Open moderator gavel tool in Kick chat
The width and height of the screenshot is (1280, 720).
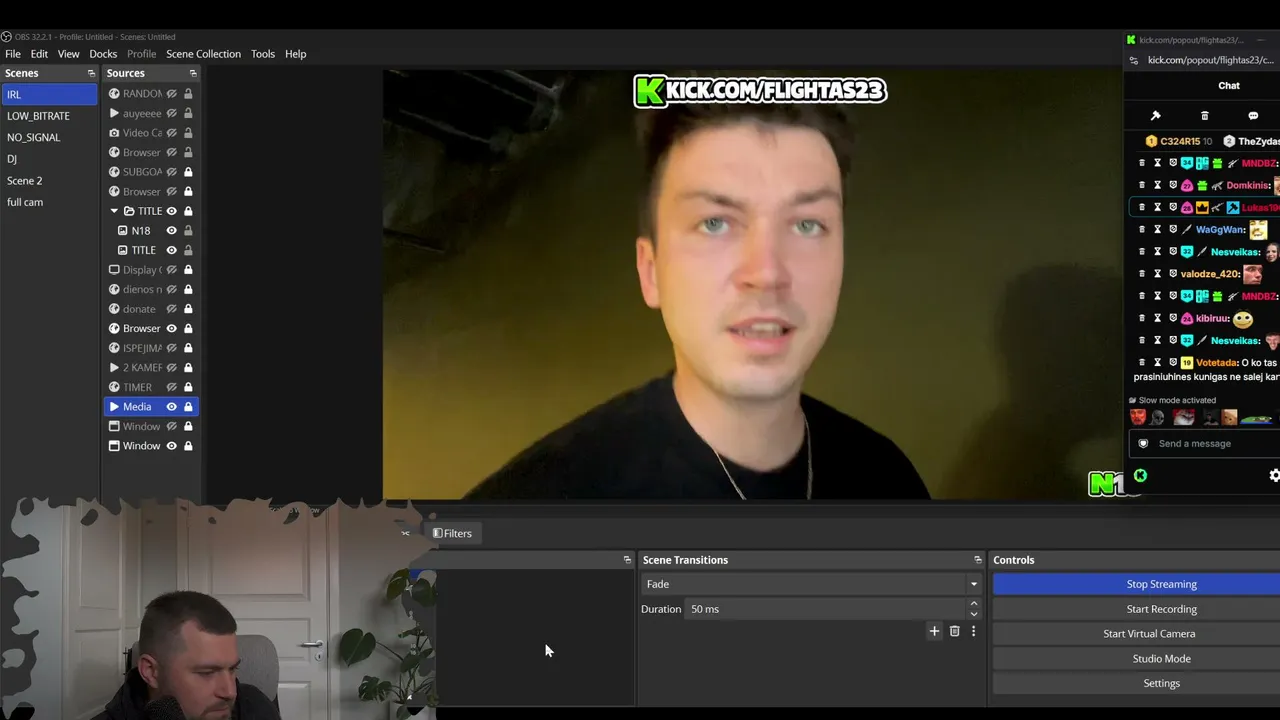tap(1155, 116)
